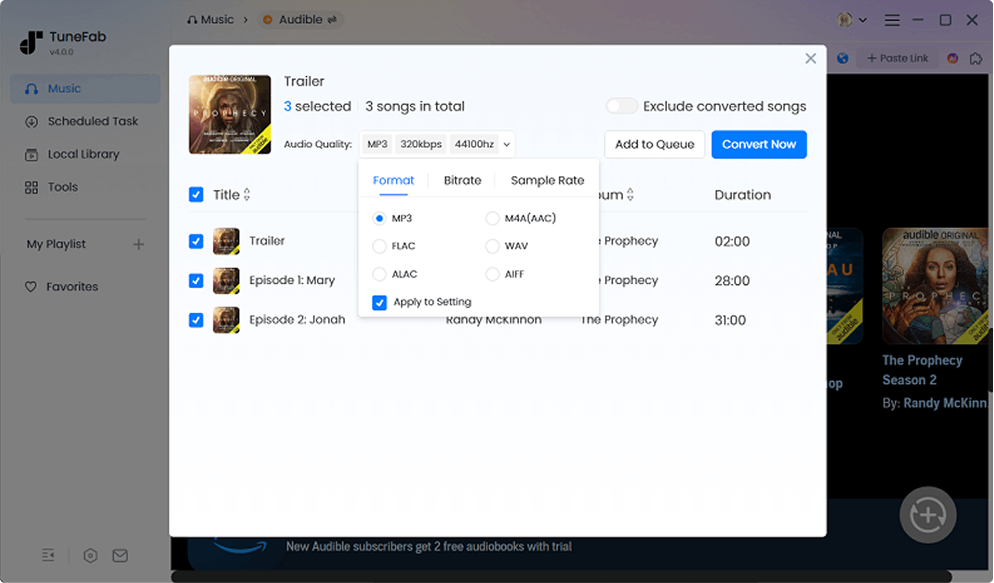Uncheck the Episode 1: Mary row
Viewport: 994px width, 583px height.
click(x=196, y=280)
